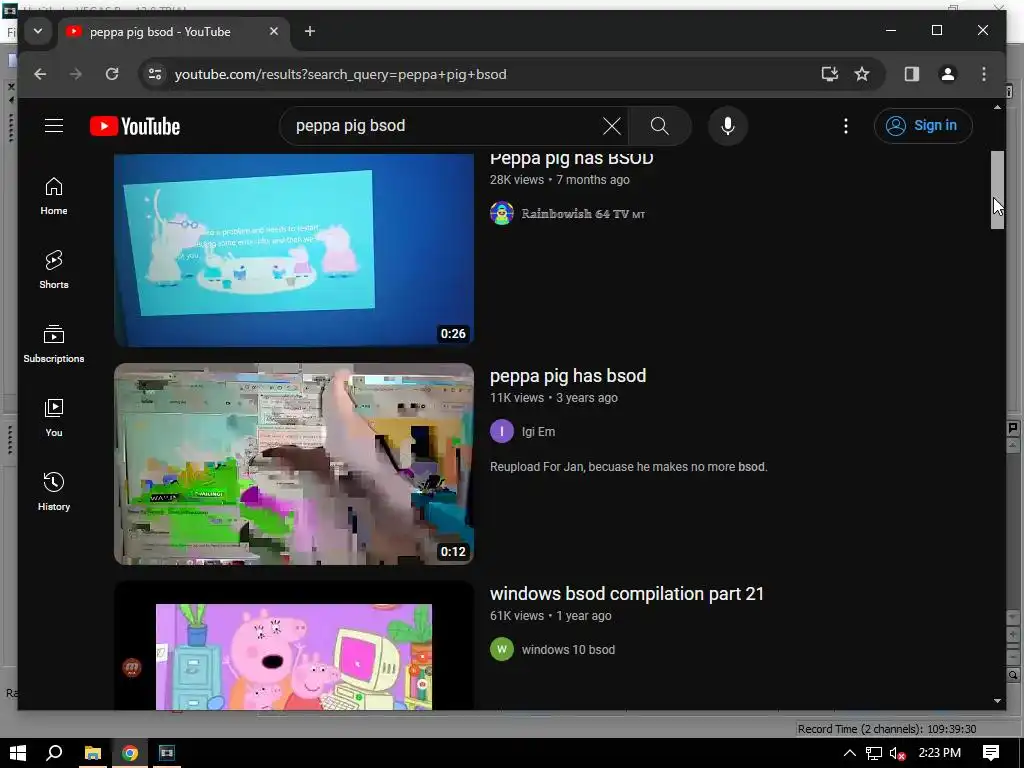Image resolution: width=1024 pixels, height=768 pixels.
Task: Click the page vertical scrollbar thumb
Action: (x=997, y=190)
